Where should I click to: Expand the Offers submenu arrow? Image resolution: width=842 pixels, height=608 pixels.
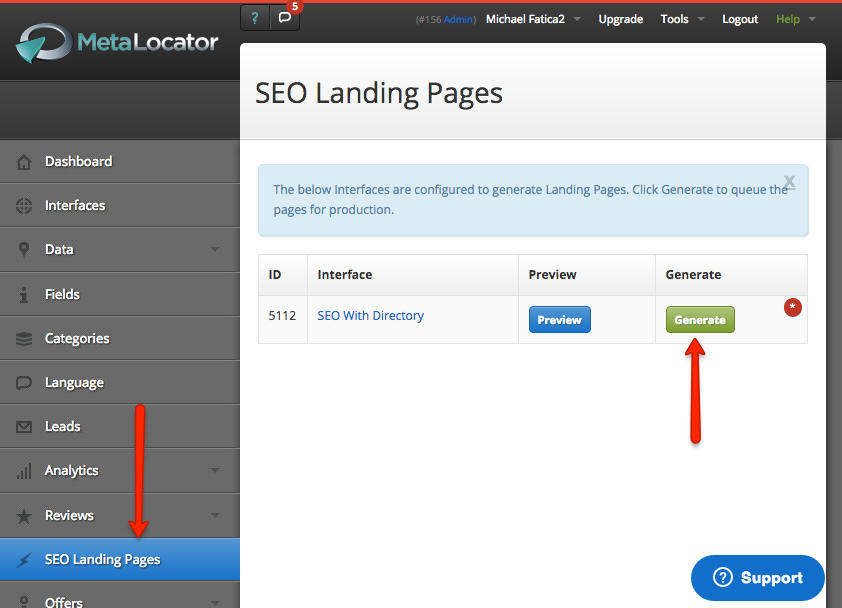coord(215,603)
